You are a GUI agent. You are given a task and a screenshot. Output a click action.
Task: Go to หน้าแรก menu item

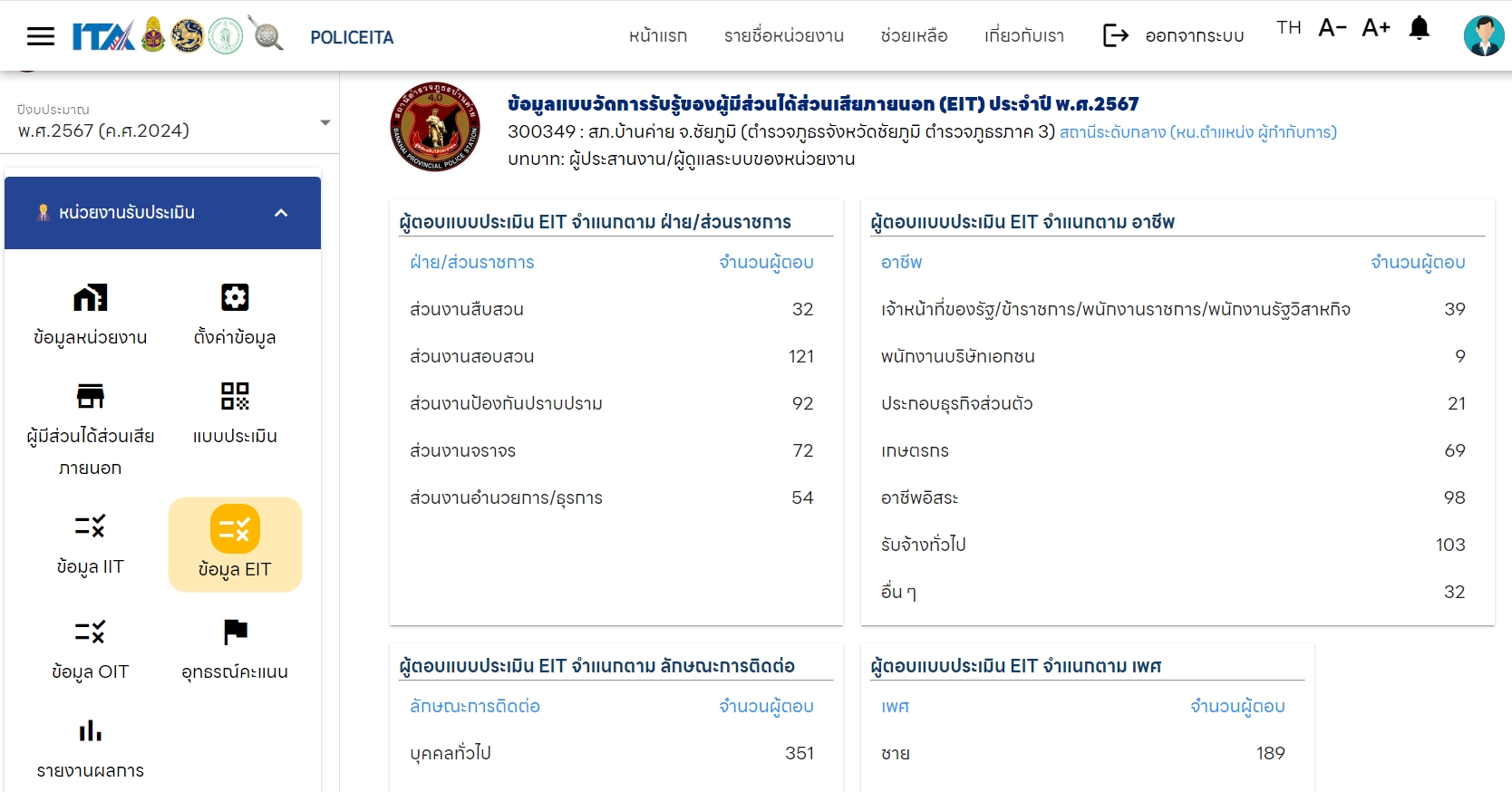(x=658, y=36)
